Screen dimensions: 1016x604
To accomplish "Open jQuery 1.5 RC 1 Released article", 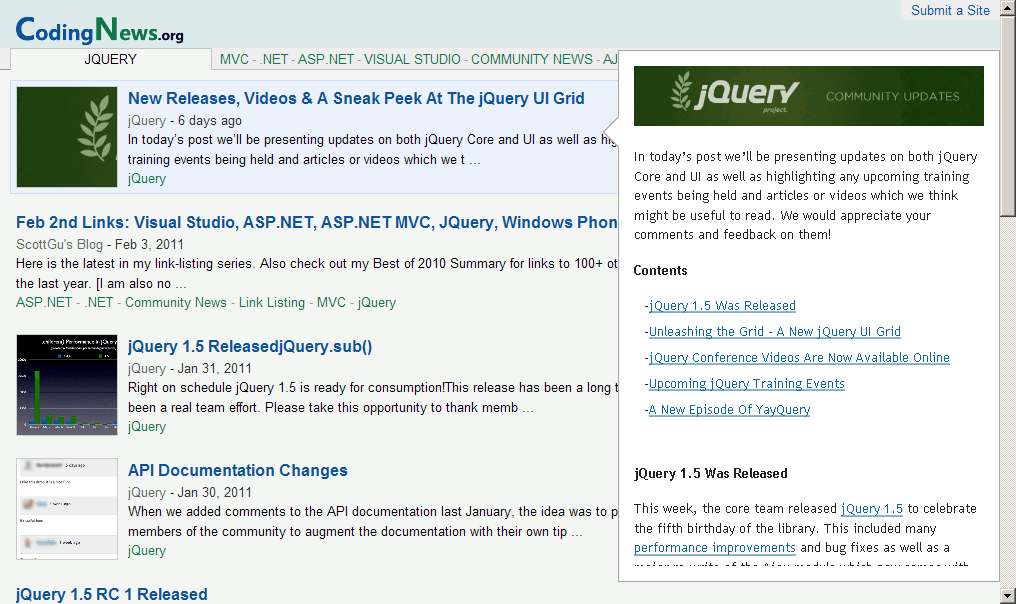I will (111, 594).
